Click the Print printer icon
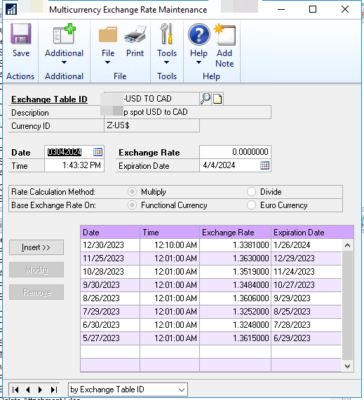364x400 pixels. [135, 35]
